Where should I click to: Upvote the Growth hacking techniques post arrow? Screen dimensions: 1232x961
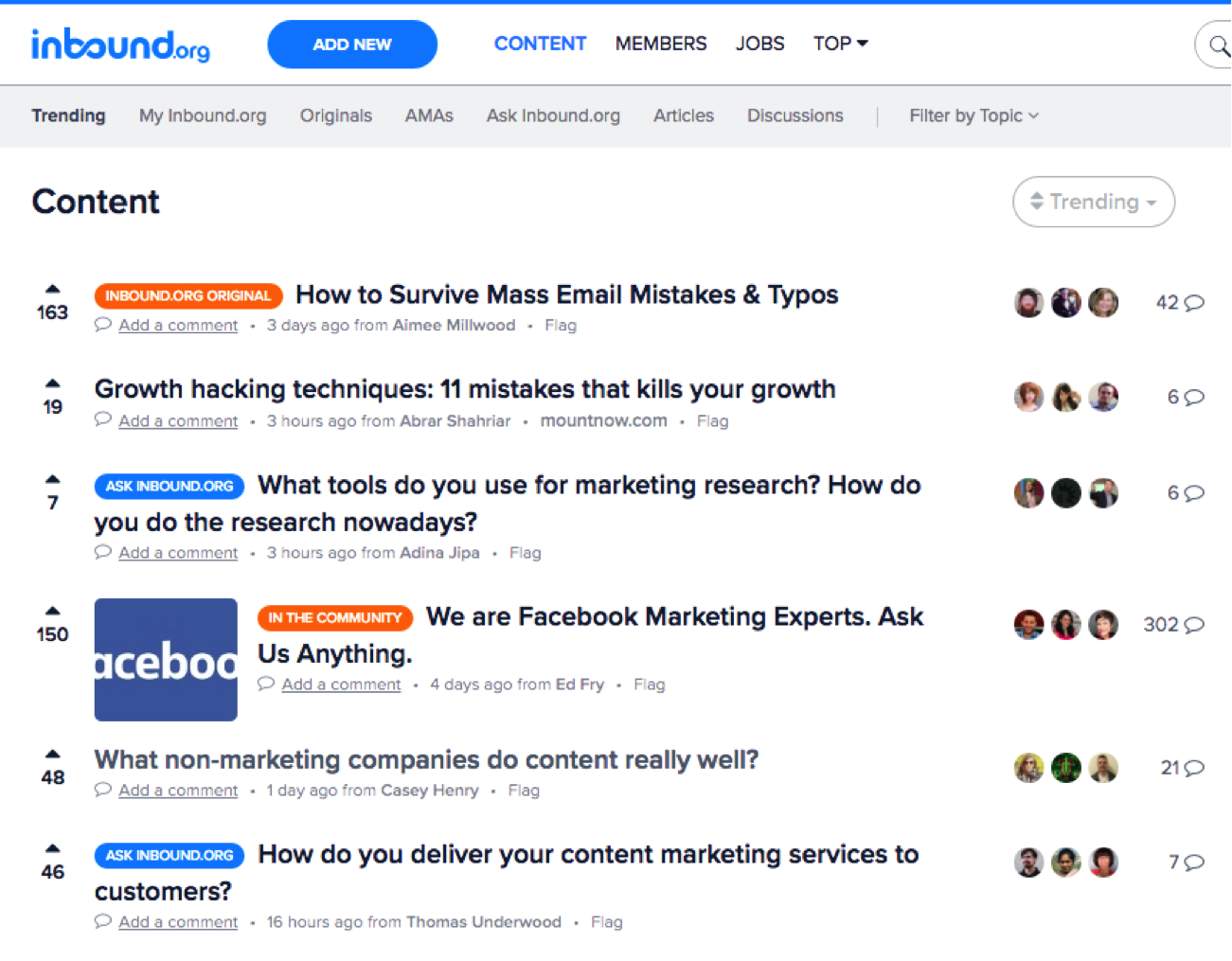click(x=53, y=383)
